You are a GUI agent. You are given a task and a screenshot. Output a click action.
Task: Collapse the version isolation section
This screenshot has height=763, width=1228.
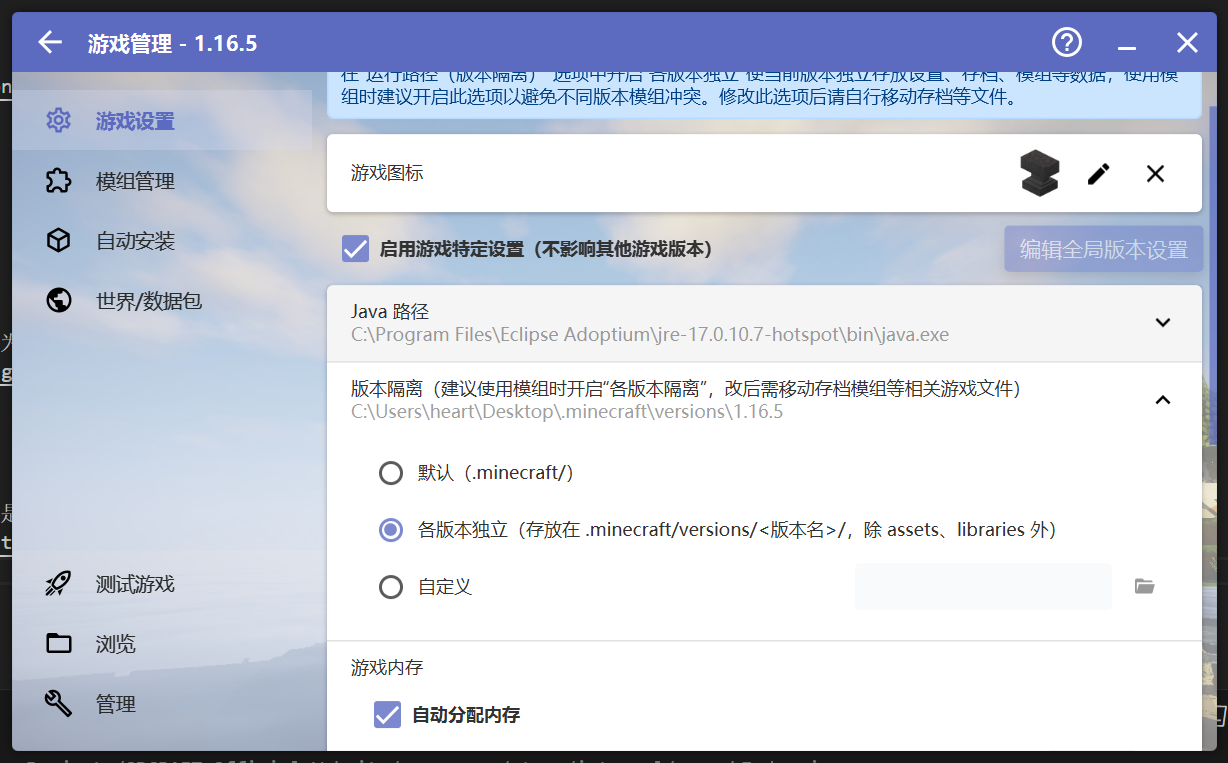[1162, 400]
